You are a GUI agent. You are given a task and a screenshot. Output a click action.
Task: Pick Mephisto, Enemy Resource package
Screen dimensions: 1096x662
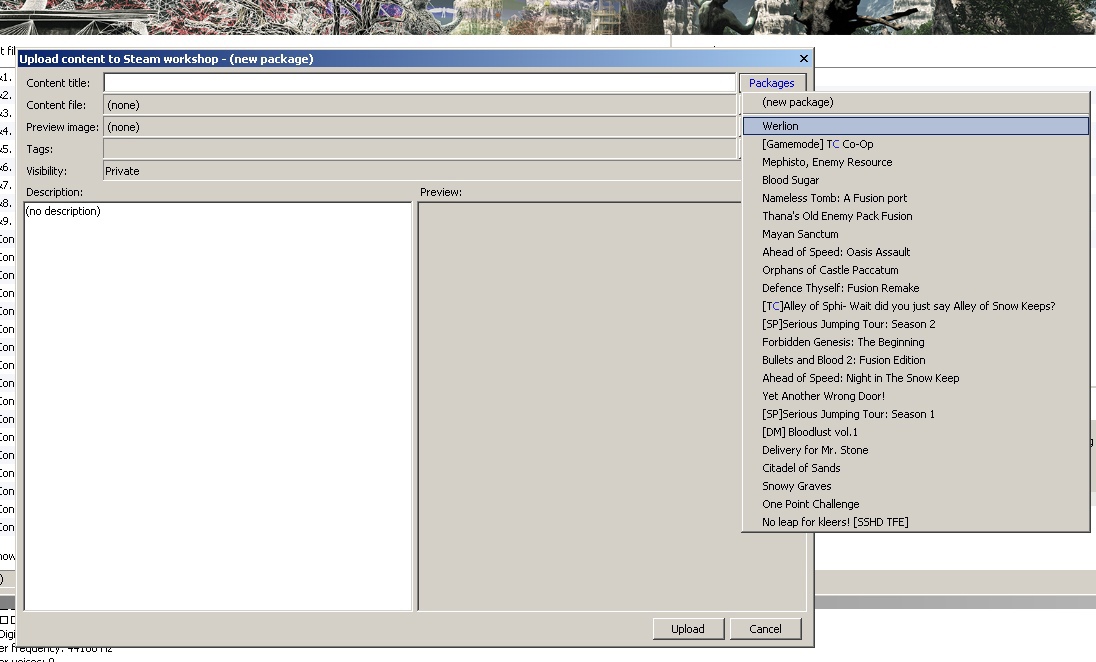[x=916, y=162]
